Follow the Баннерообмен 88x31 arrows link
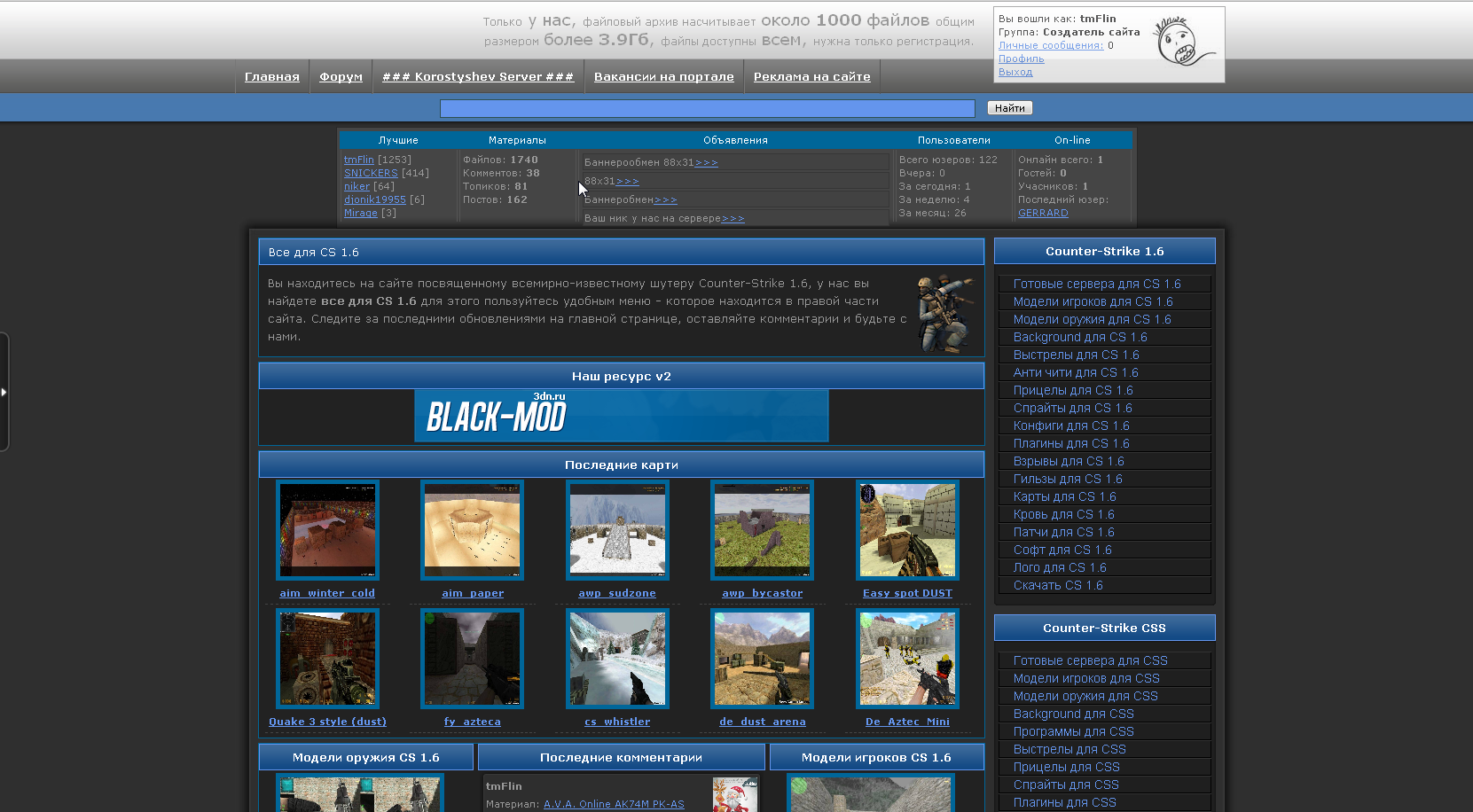This screenshot has height=812, width=1473. (707, 162)
